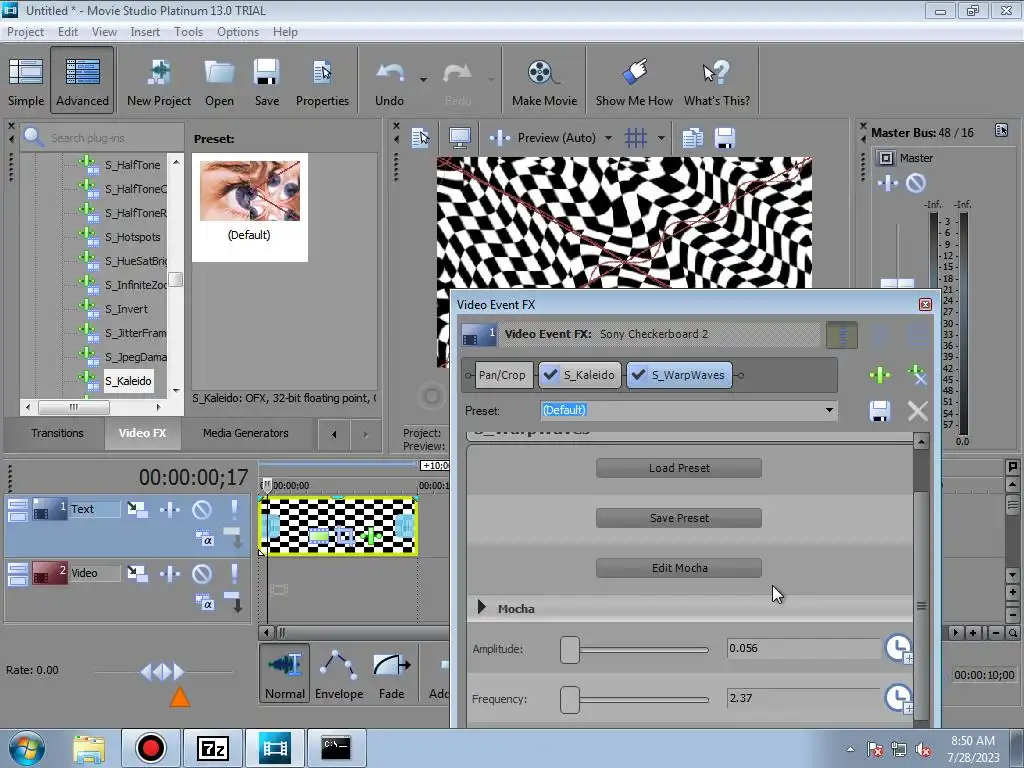Open Show Me How tutorials
The height and width of the screenshot is (768, 1024).
click(x=633, y=81)
